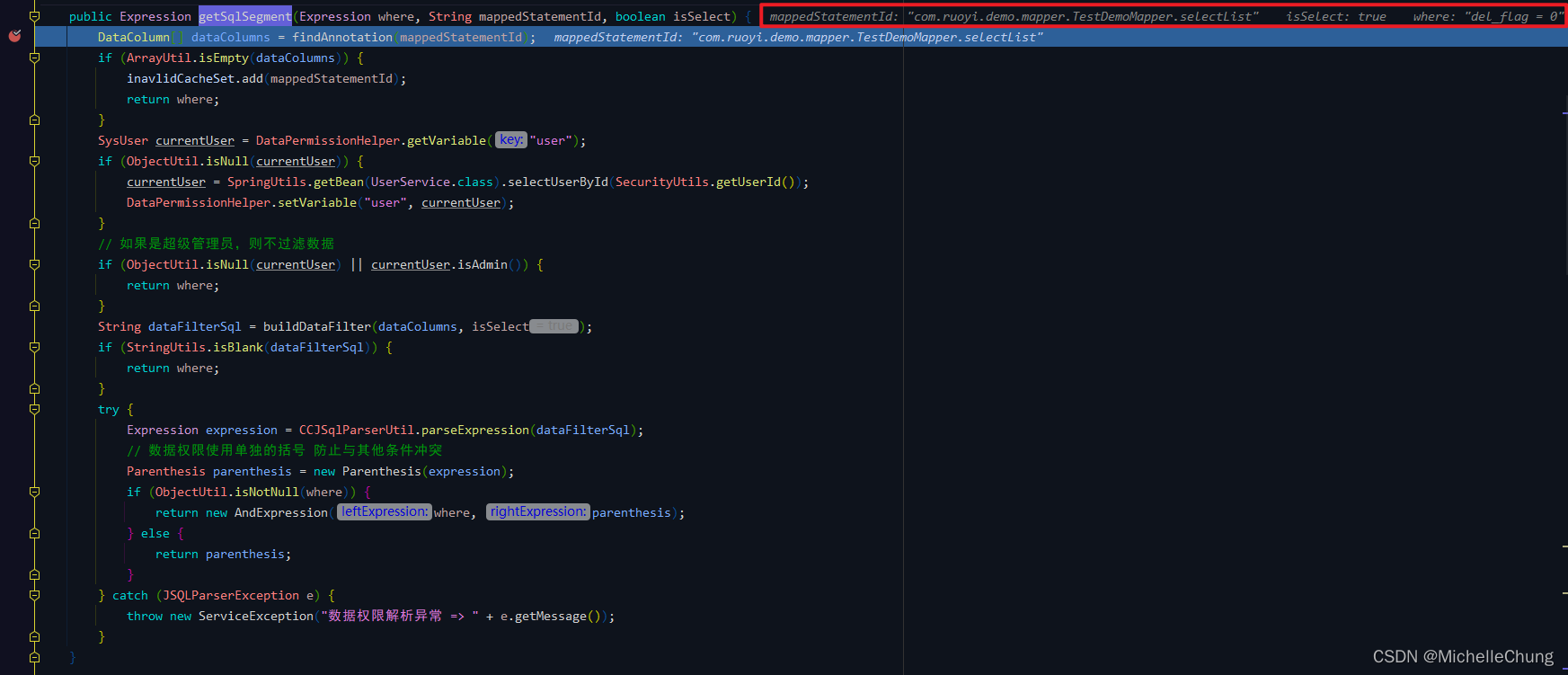The height and width of the screenshot is (675, 1568).
Task: Click the inline mappedStatementId debug value on highlighted line
Action: pyautogui.click(x=798, y=37)
